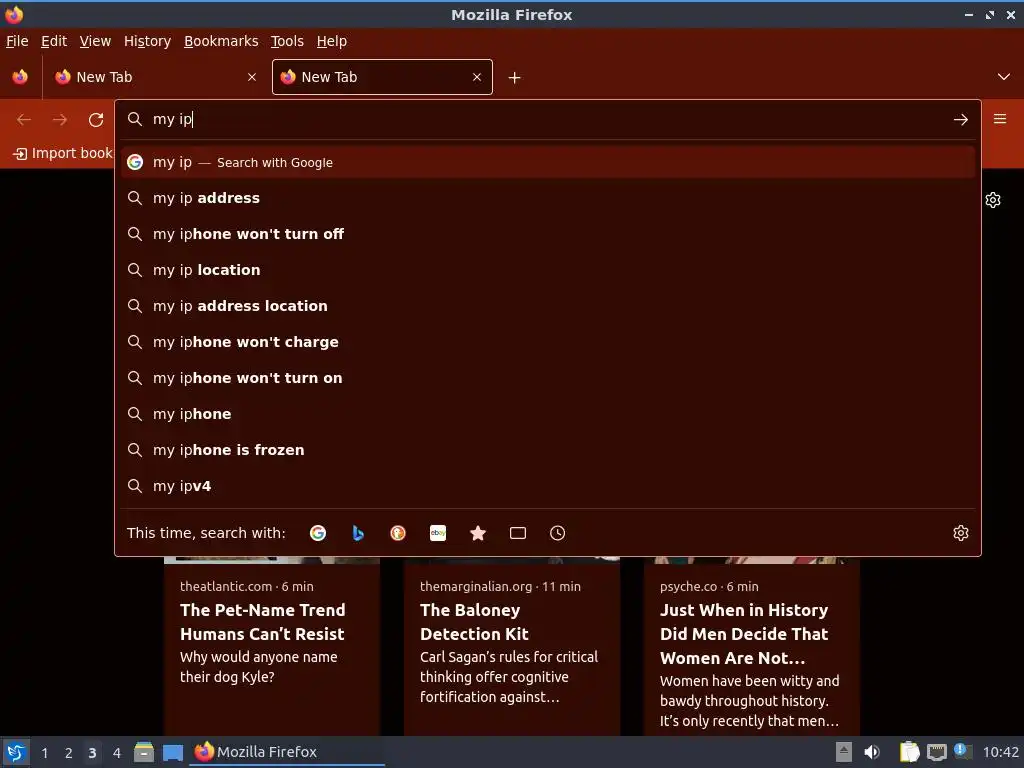1024x768 pixels.
Task: Open the Help menu
Action: [332, 41]
